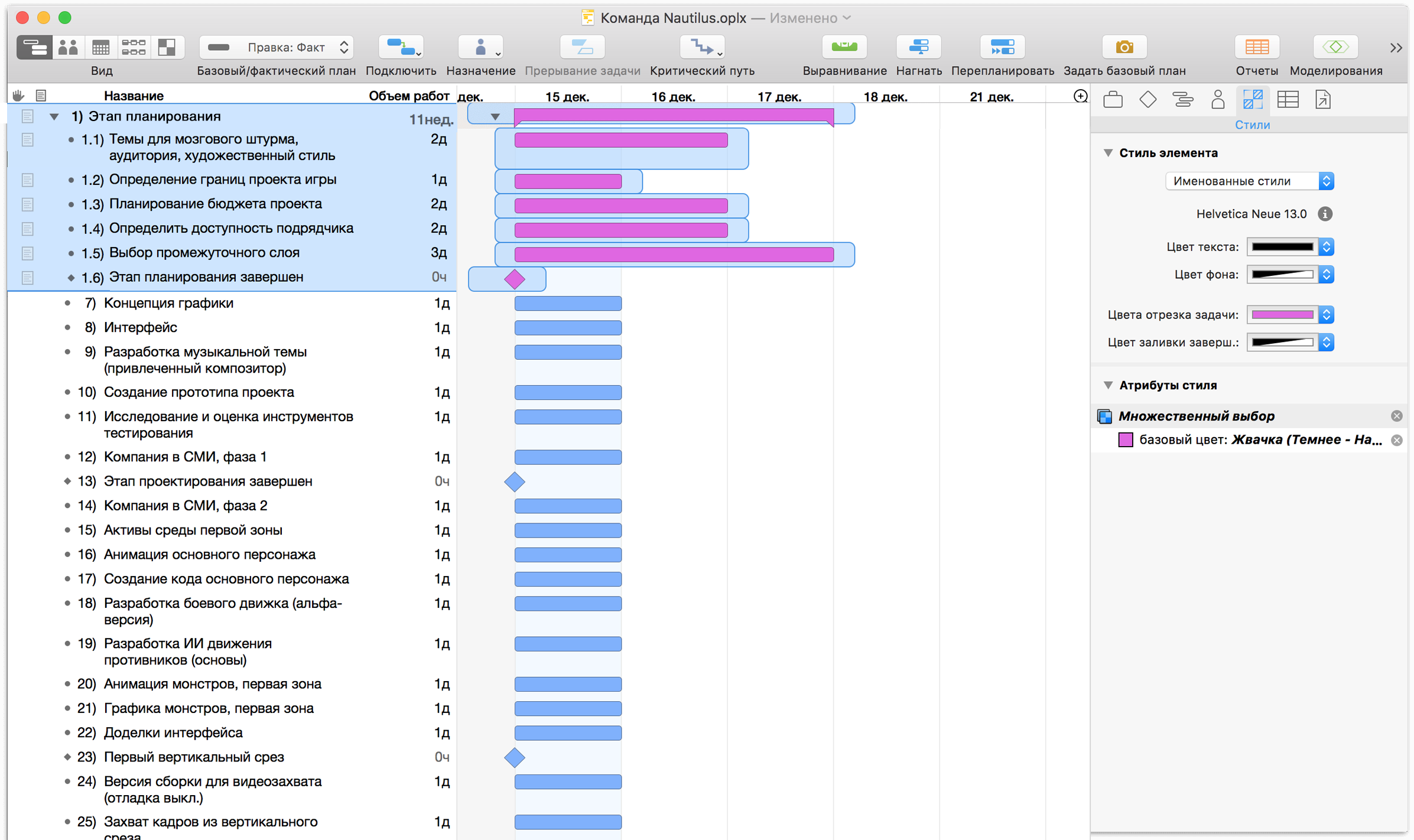1414x840 pixels.
Task: Open the Styles (Стили) inspector icon
Action: [x=1252, y=99]
